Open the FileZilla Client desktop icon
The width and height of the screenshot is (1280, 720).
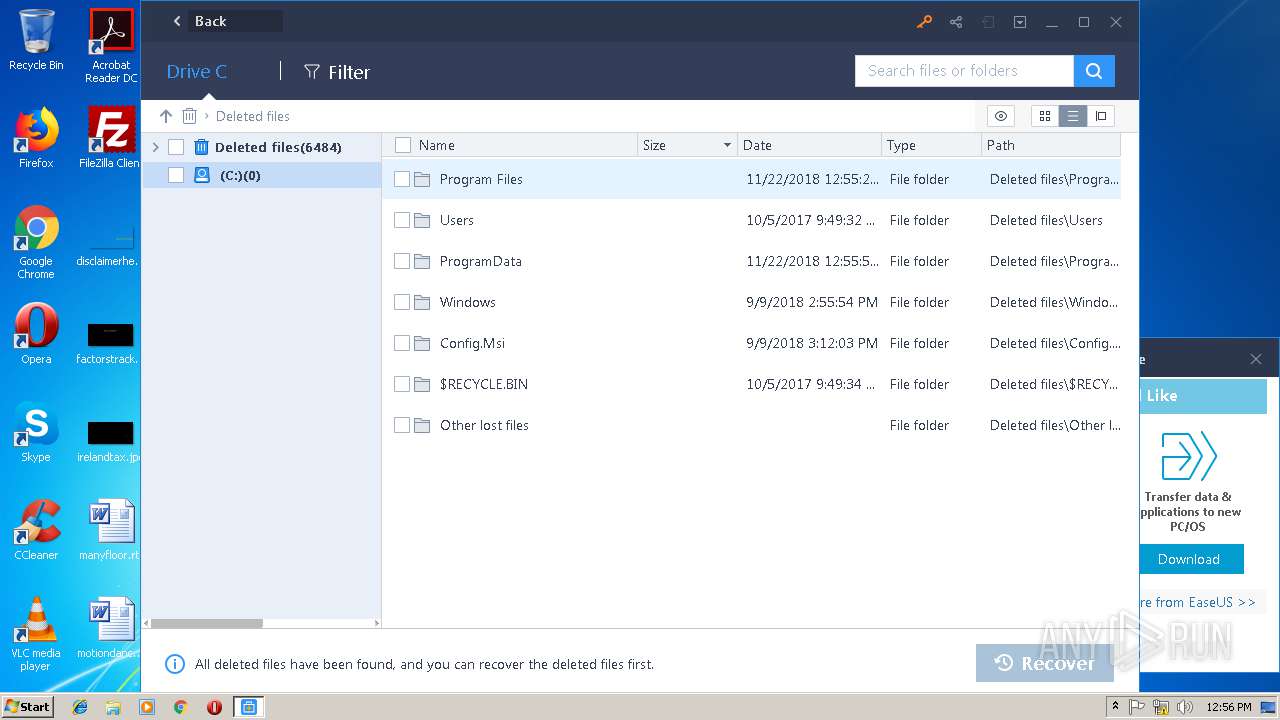(111, 138)
